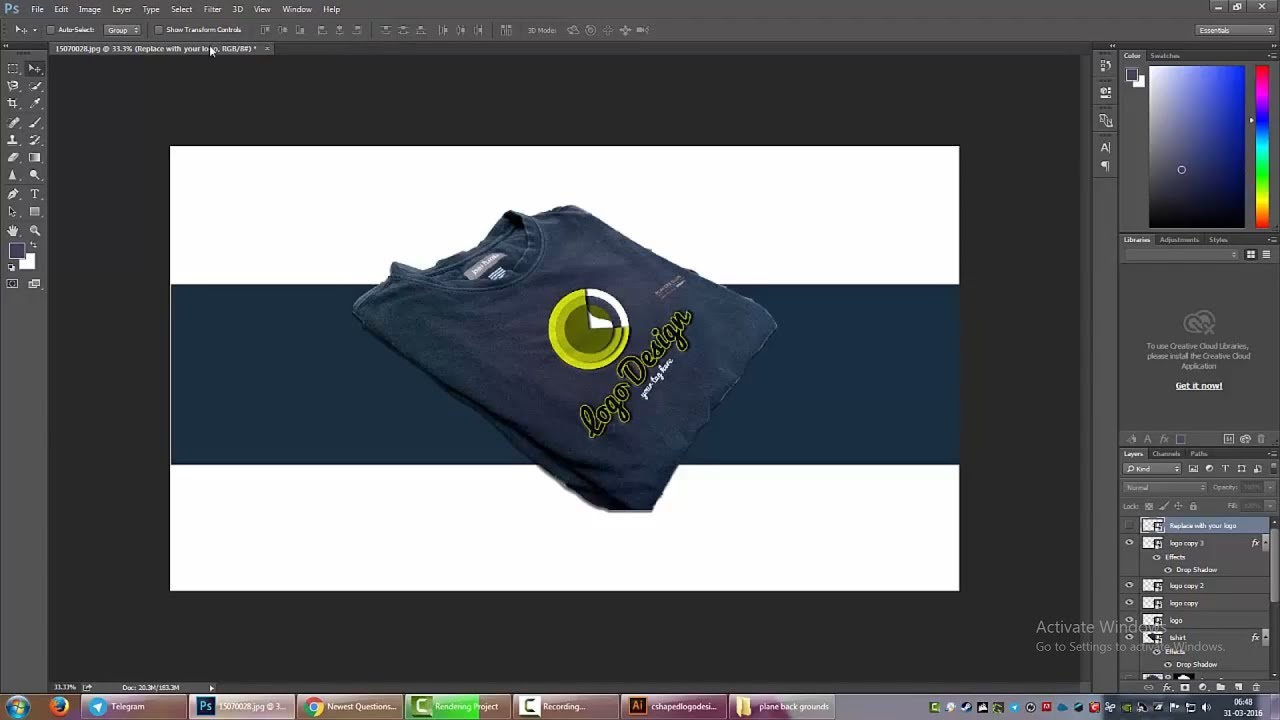Open the layer filter Kind dropdown
Viewport: 1280px width, 720px height.
click(x=1153, y=469)
